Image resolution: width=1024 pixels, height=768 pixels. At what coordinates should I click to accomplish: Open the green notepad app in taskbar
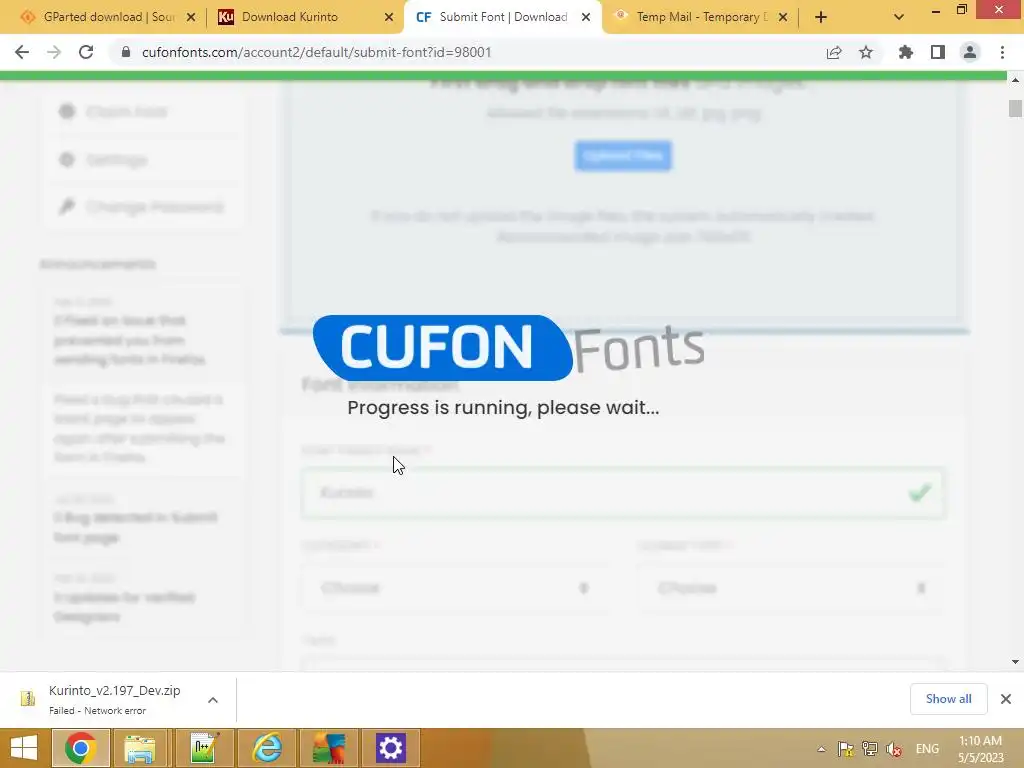click(x=204, y=748)
